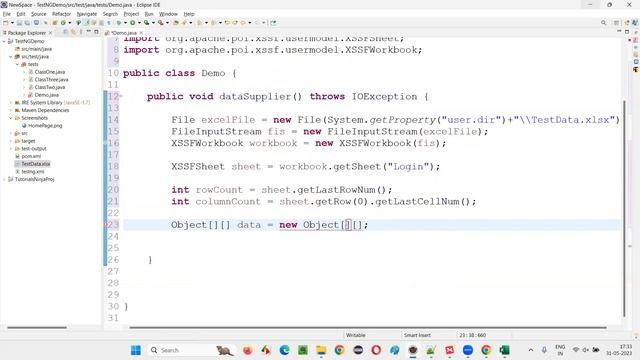Select TestData.xlsx in the tree
640x360 pixels.
(36, 164)
